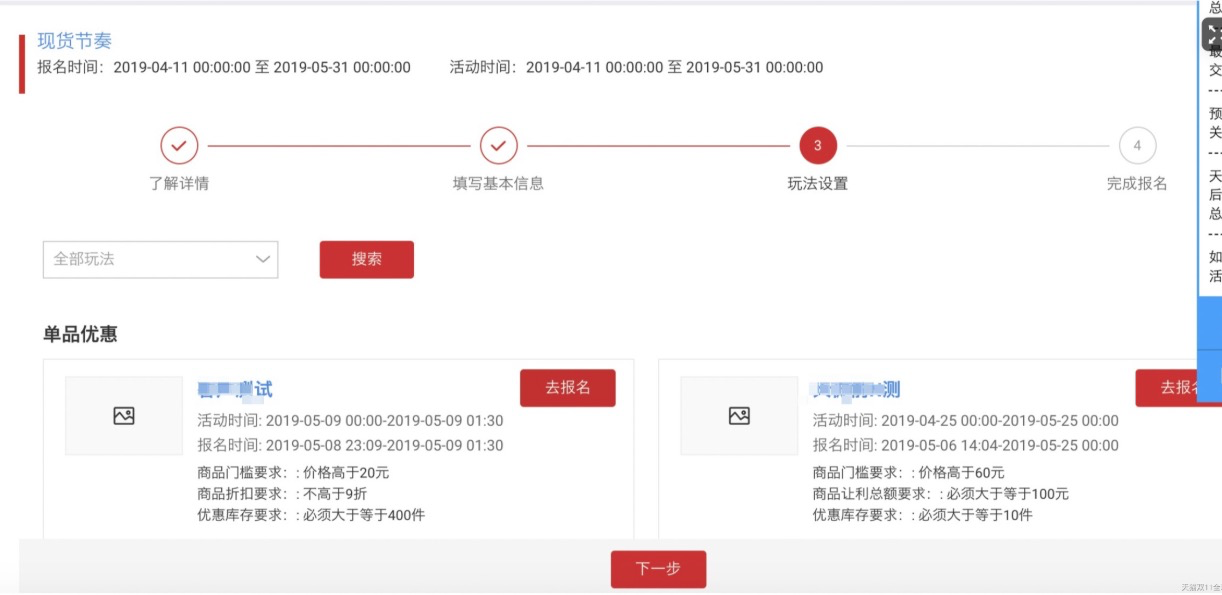This screenshot has width=1222, height=595.
Task: Click the 填写基本信息 step label
Action: point(498,184)
